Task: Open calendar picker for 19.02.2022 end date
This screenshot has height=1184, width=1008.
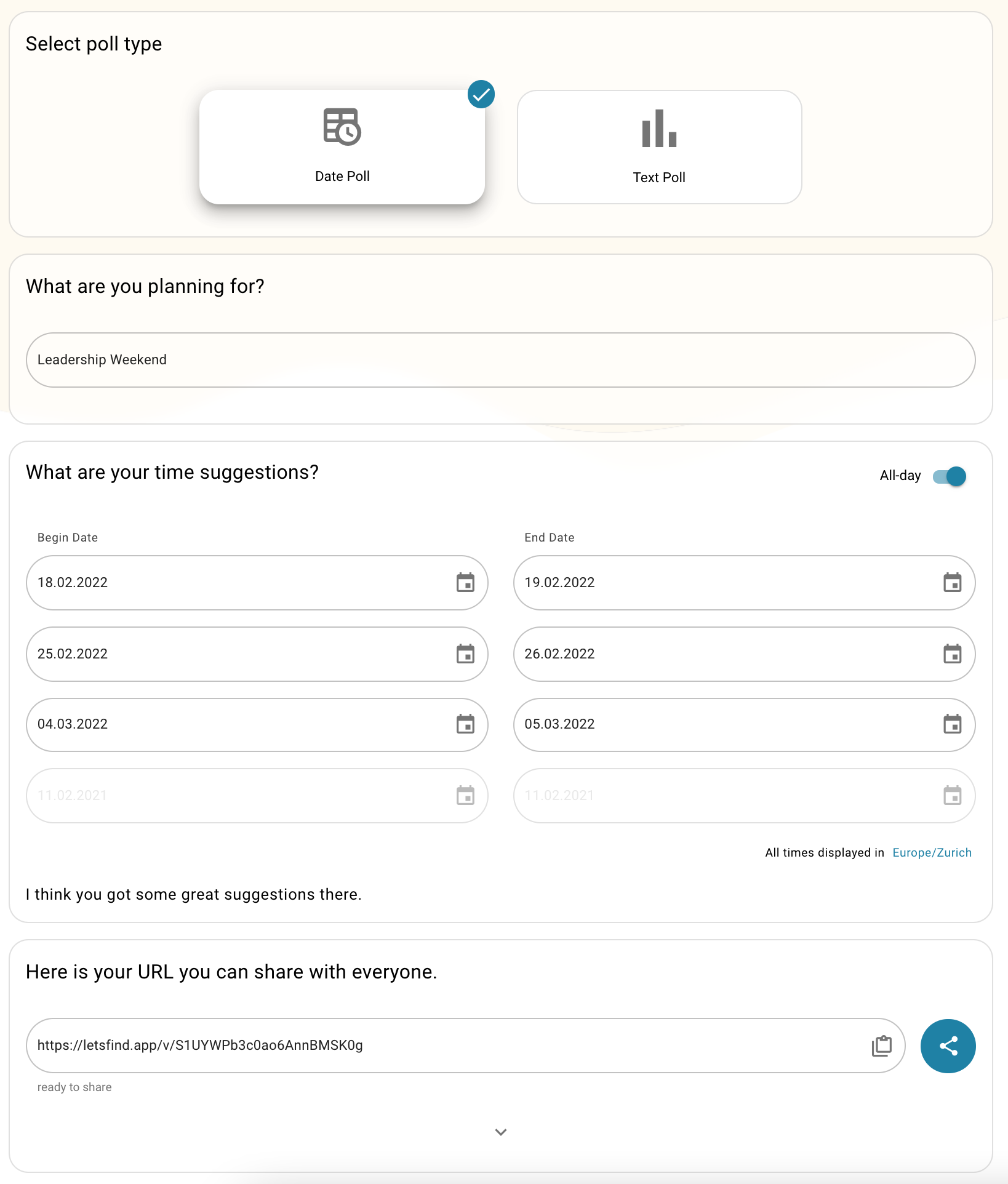Action: [952, 582]
